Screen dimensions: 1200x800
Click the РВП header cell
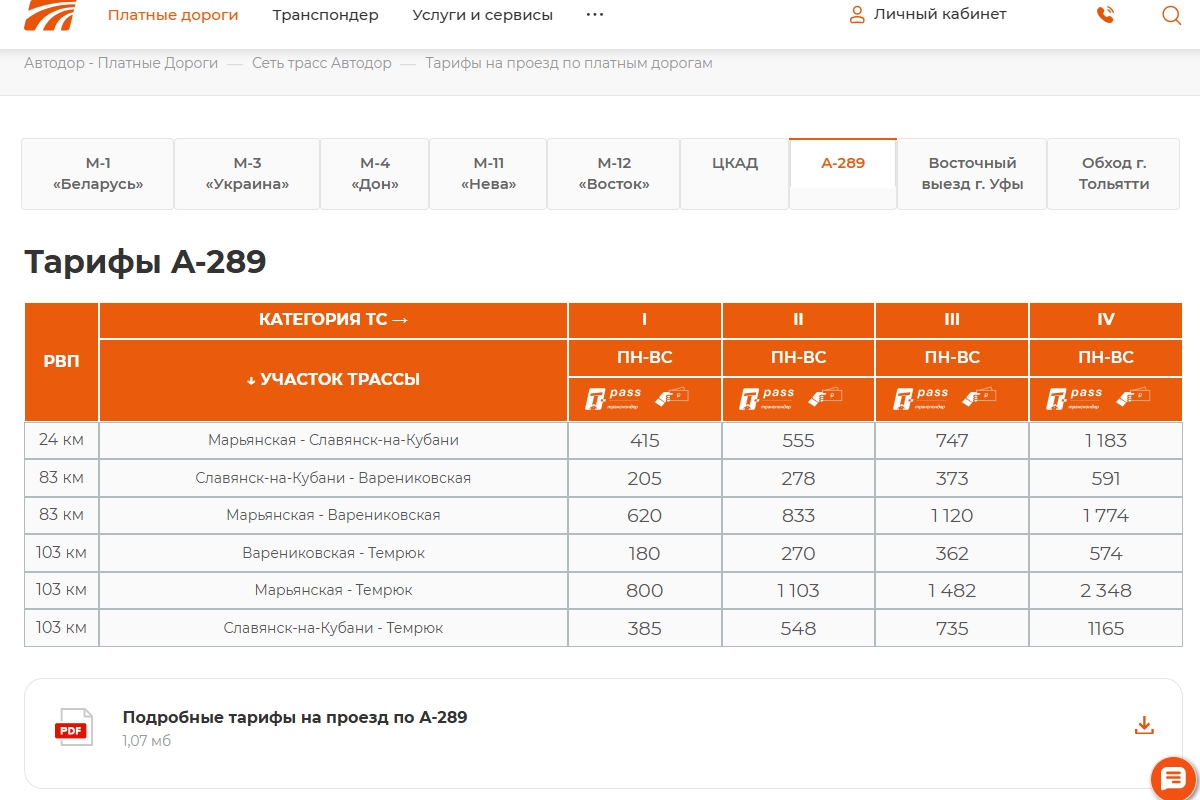coord(61,362)
